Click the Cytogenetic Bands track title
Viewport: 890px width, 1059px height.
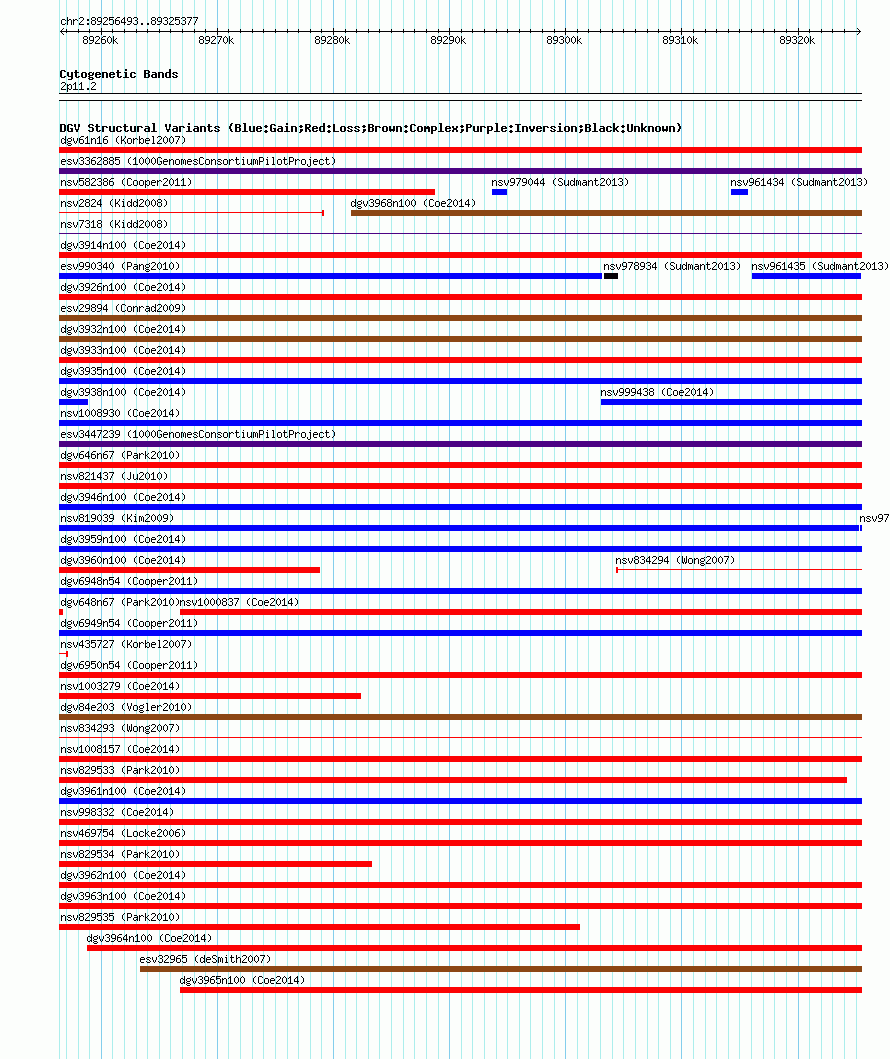119,74
